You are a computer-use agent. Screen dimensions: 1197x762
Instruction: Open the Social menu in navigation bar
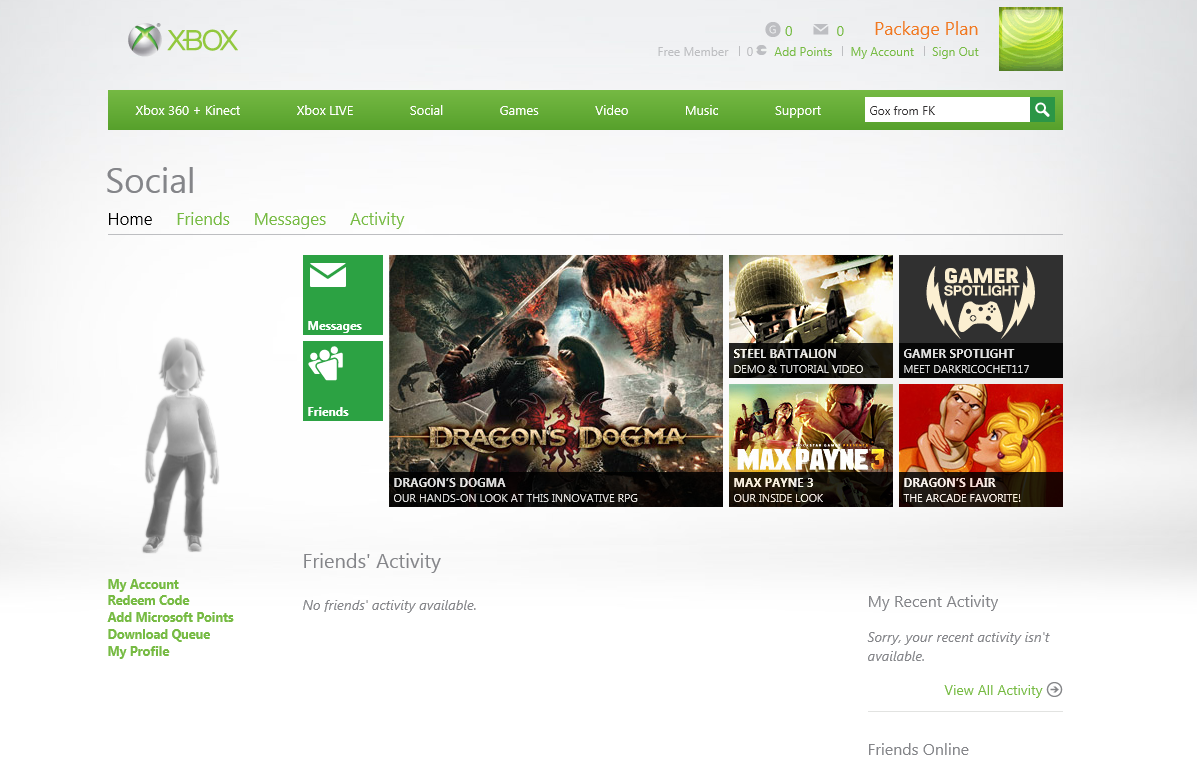[x=426, y=111]
